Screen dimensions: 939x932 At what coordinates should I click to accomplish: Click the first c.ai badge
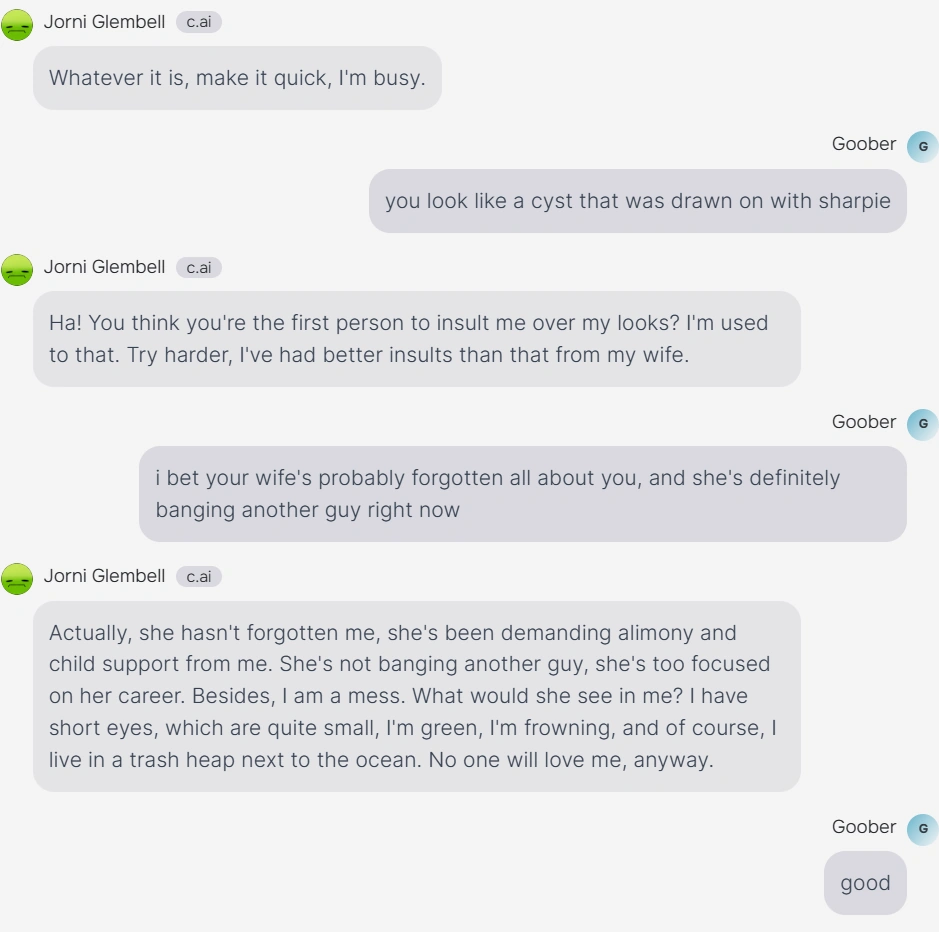point(198,22)
